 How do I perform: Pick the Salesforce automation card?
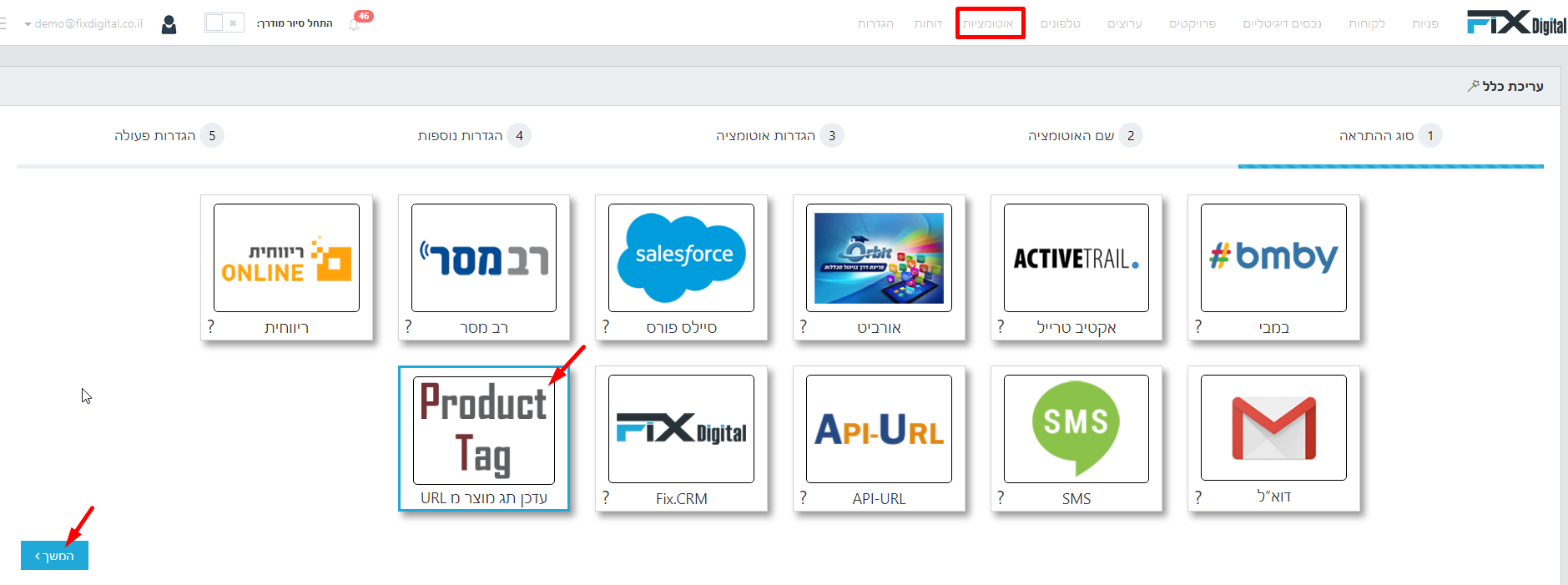coord(681,268)
